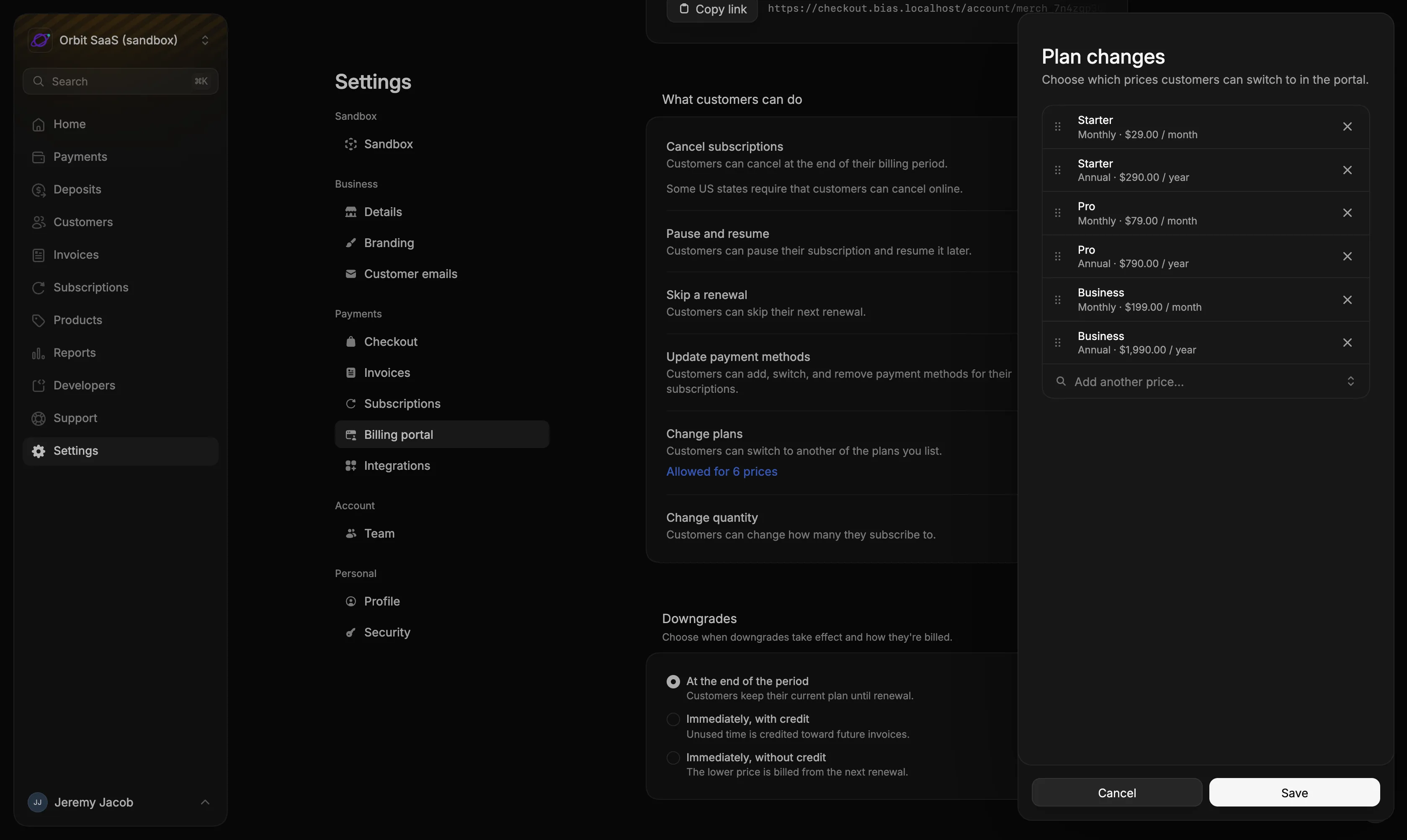Click the Orbit SaaS planet logo icon
This screenshot has width=1407, height=840.
click(x=40, y=40)
